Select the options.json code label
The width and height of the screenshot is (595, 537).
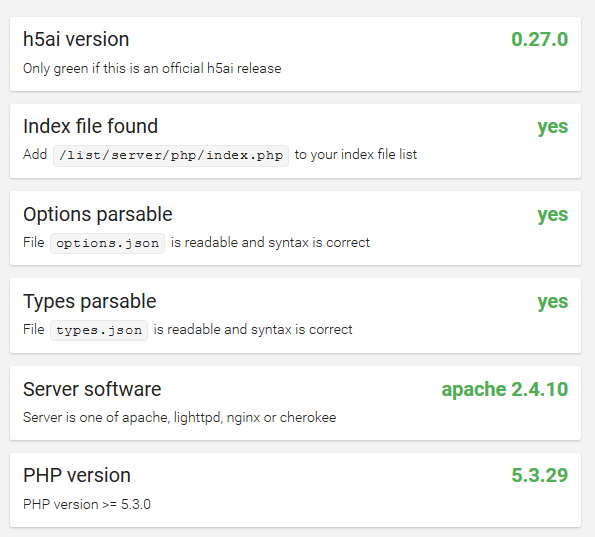(107, 243)
